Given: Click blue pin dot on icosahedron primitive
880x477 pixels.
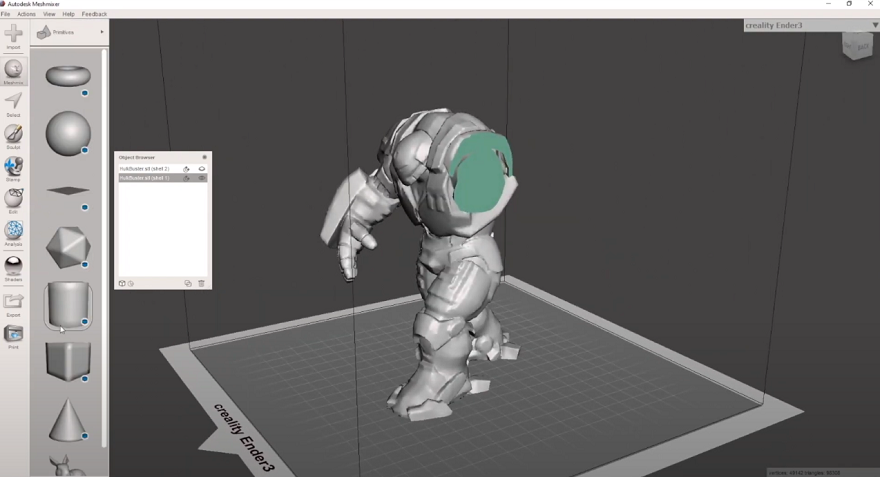Looking at the screenshot, I should (x=85, y=264).
